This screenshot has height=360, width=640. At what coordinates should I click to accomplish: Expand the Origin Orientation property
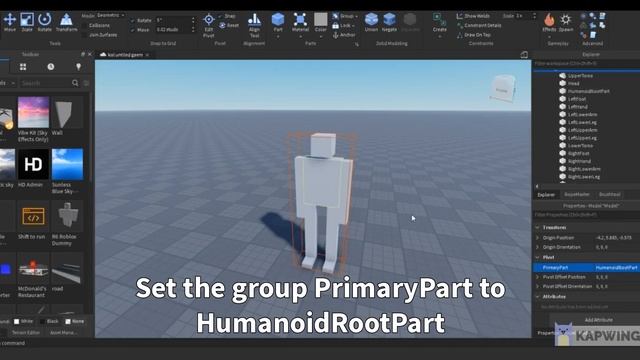538,247
